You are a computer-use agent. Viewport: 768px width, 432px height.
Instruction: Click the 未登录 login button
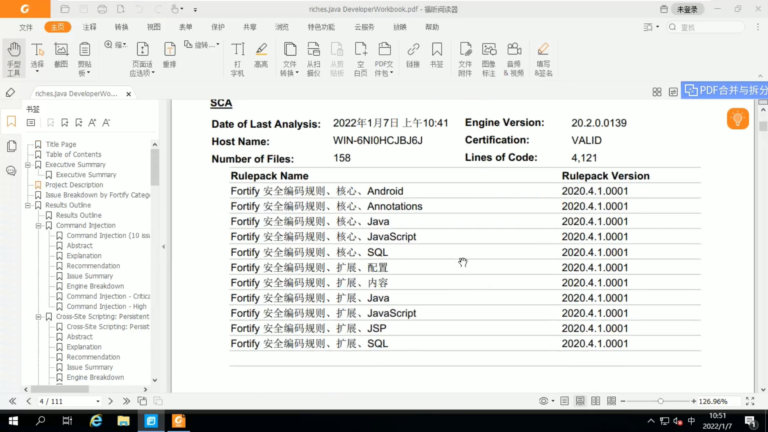tap(687, 9)
